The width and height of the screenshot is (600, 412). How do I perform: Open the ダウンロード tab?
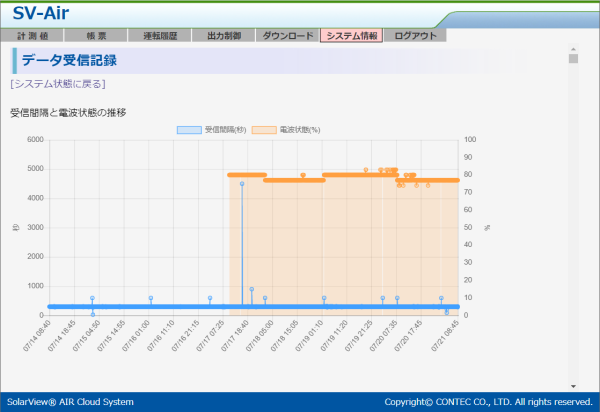coord(287,35)
